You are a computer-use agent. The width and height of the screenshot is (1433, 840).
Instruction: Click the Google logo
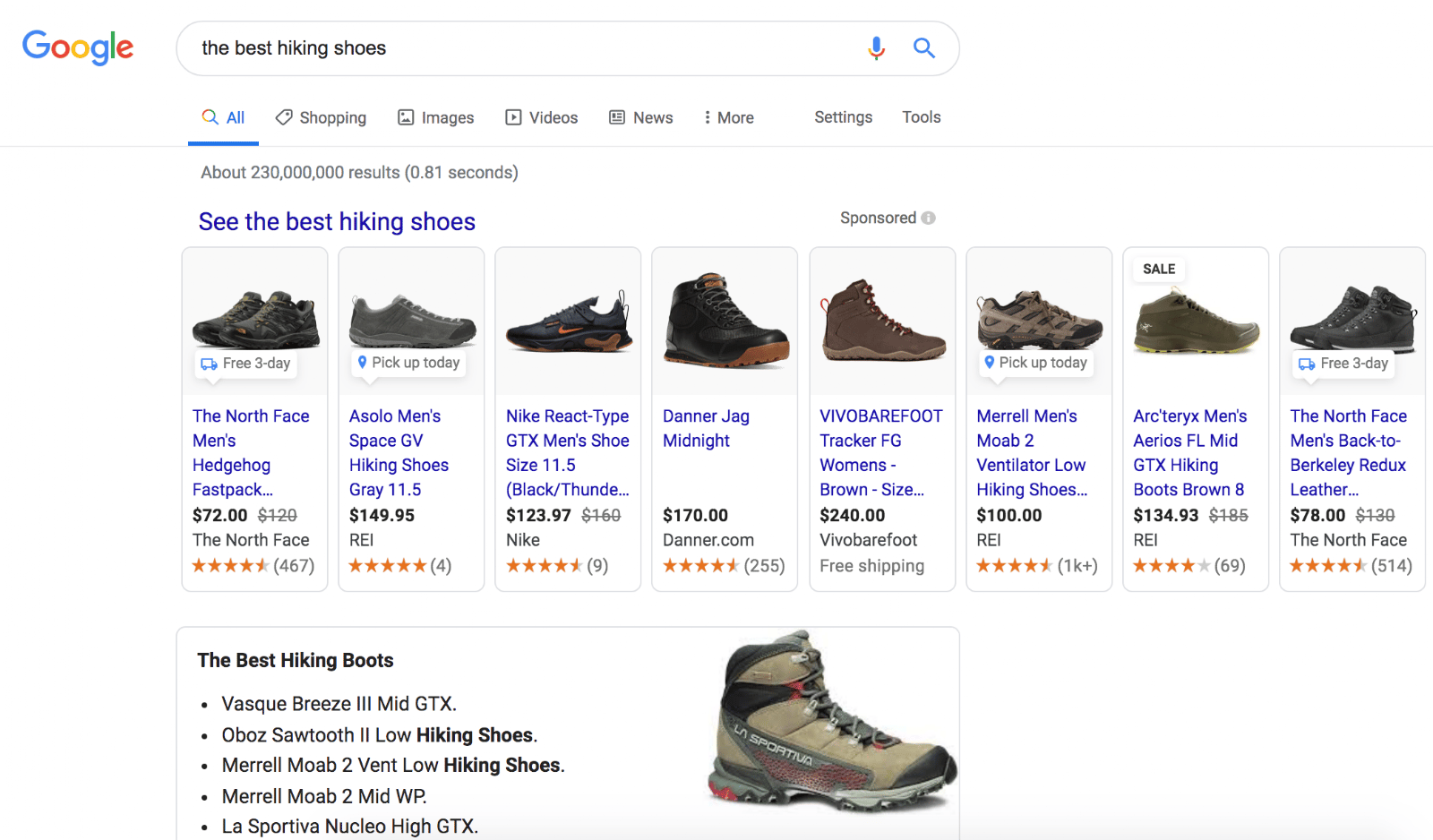(78, 47)
